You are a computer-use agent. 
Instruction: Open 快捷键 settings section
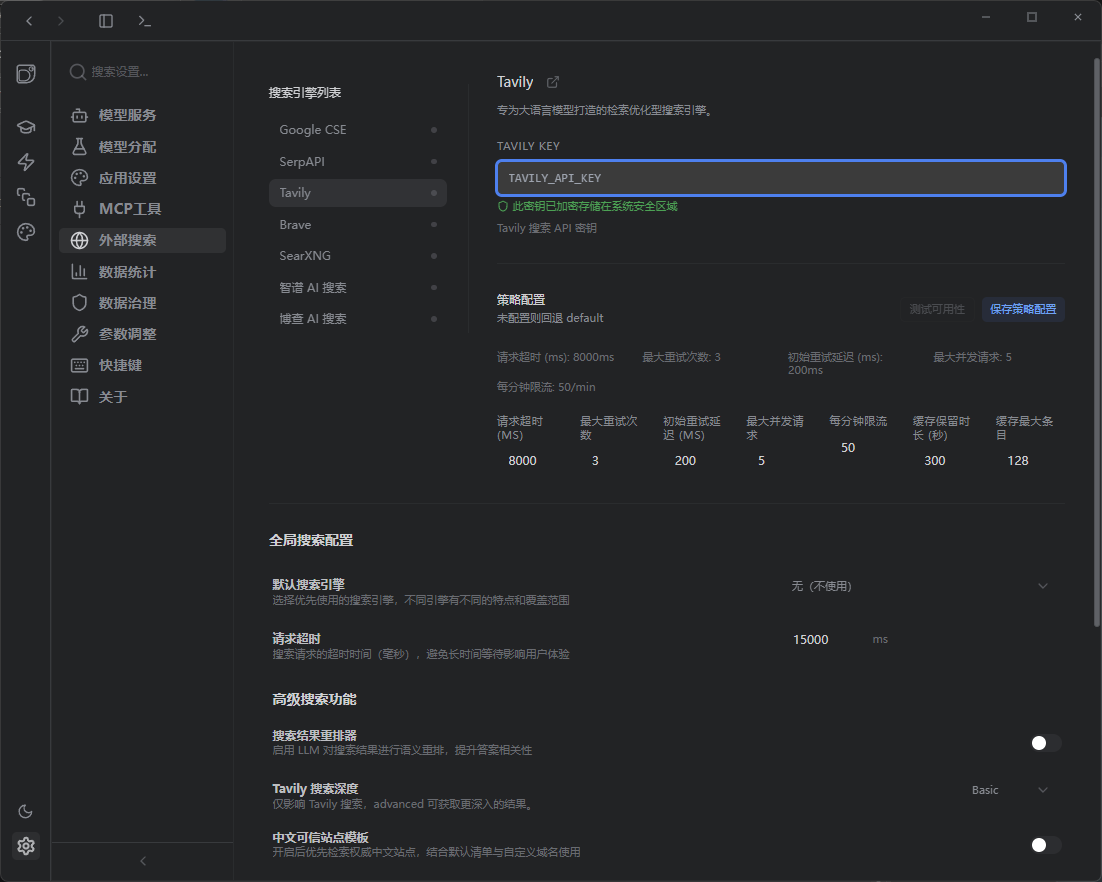pos(142,365)
